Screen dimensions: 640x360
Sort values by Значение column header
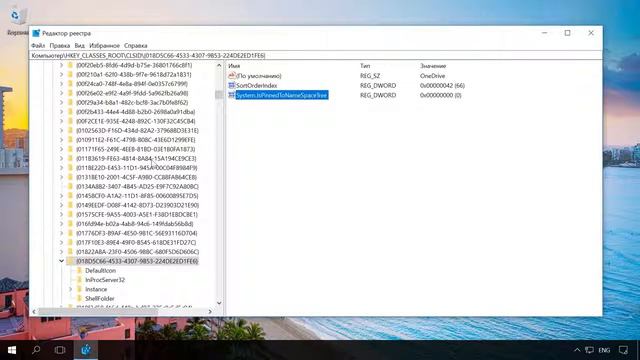[x=433, y=66]
